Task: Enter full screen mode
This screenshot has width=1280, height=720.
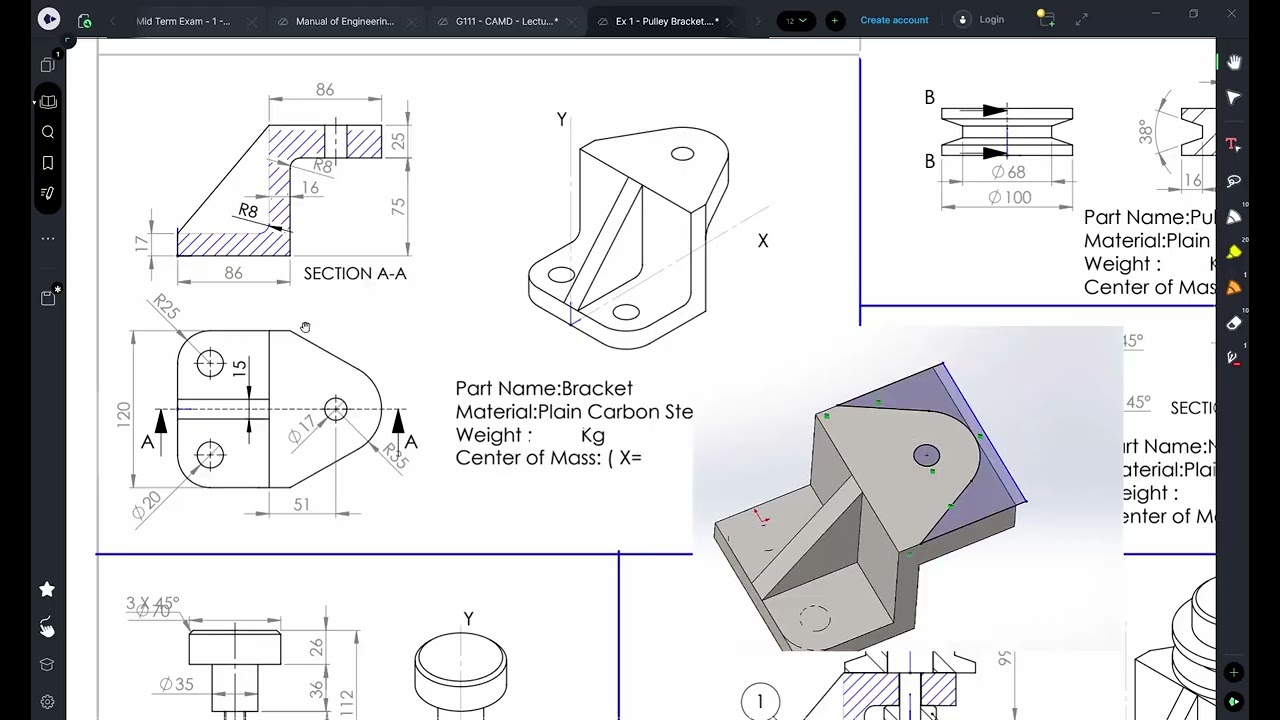Action: click(x=1082, y=20)
